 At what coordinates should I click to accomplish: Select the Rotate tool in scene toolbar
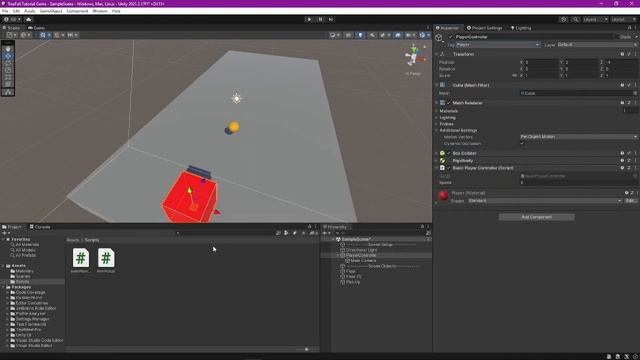click(x=8, y=63)
